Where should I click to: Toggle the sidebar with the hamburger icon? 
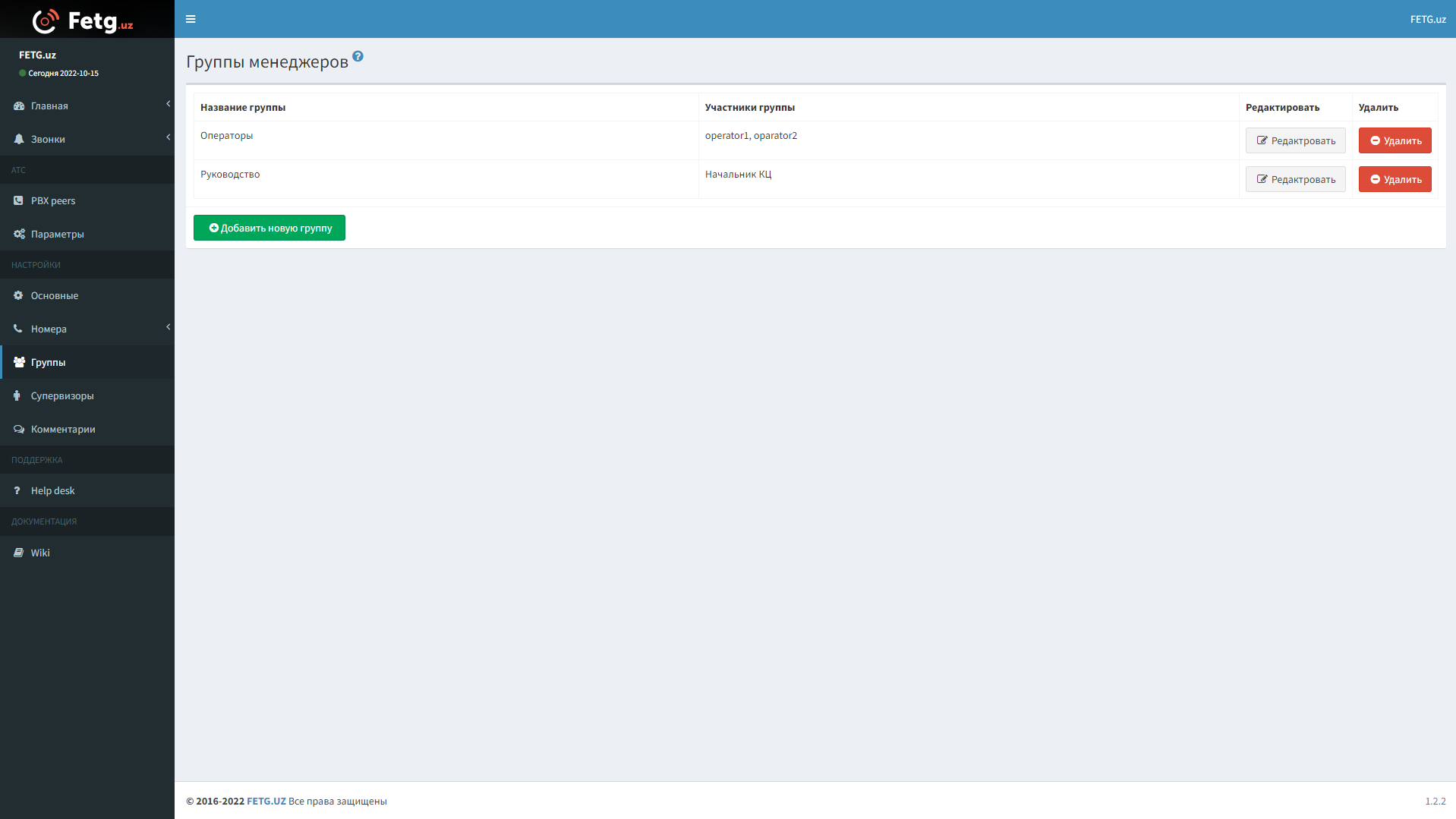pos(191,19)
